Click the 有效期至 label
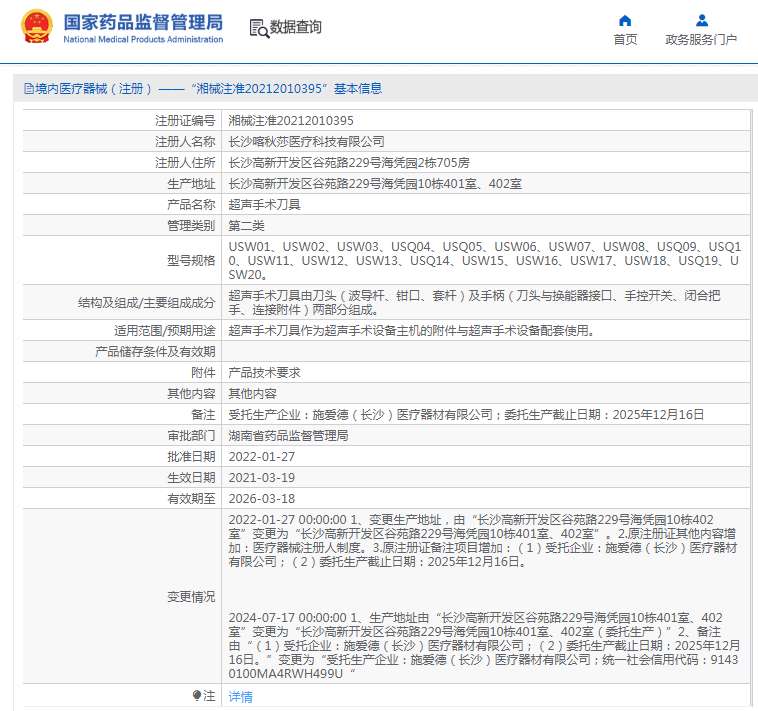This screenshot has width=758, height=711. pos(191,499)
